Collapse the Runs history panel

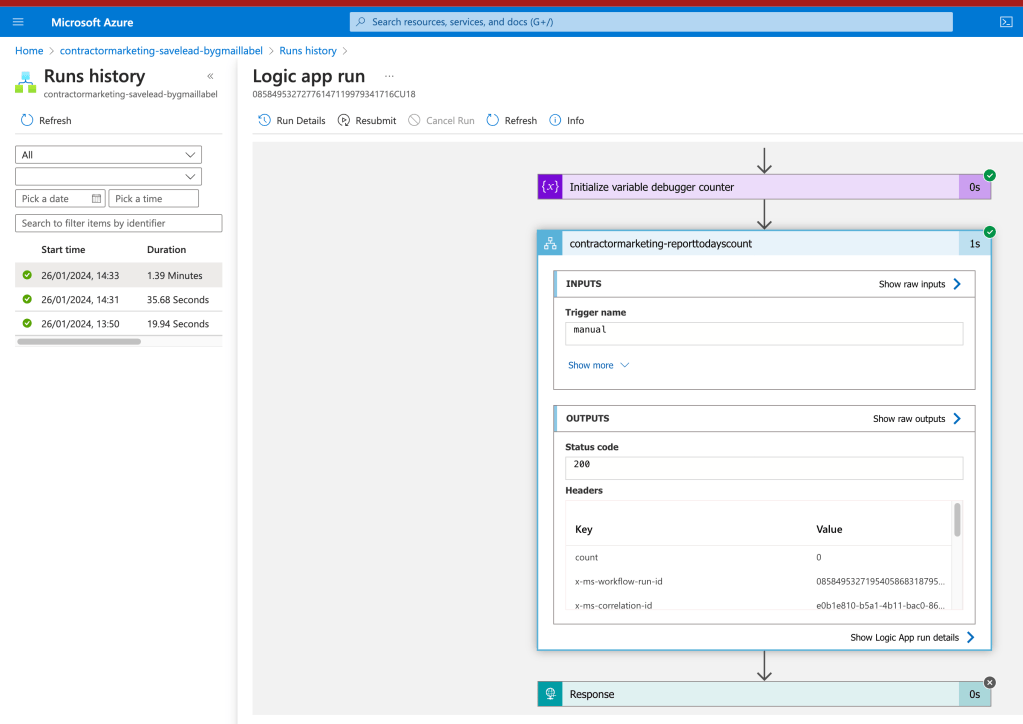pyautogui.click(x=210, y=76)
